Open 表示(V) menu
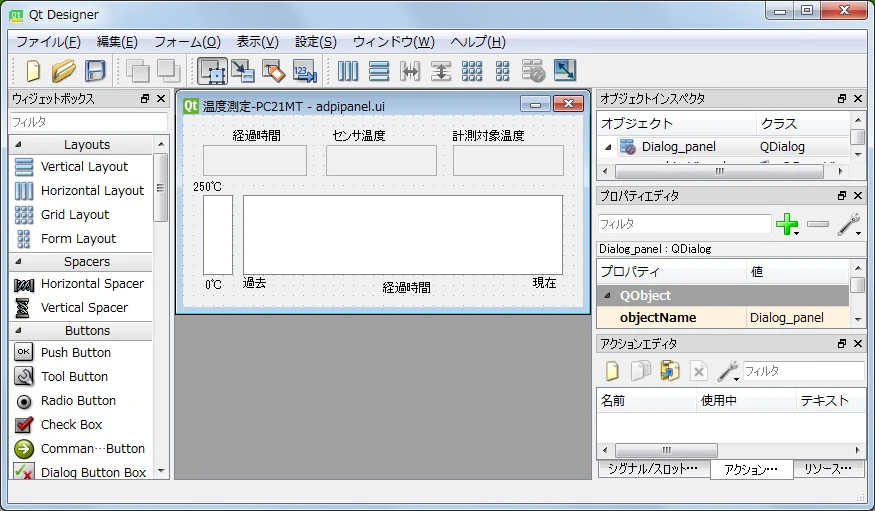The width and height of the screenshot is (875, 511). pos(257,42)
